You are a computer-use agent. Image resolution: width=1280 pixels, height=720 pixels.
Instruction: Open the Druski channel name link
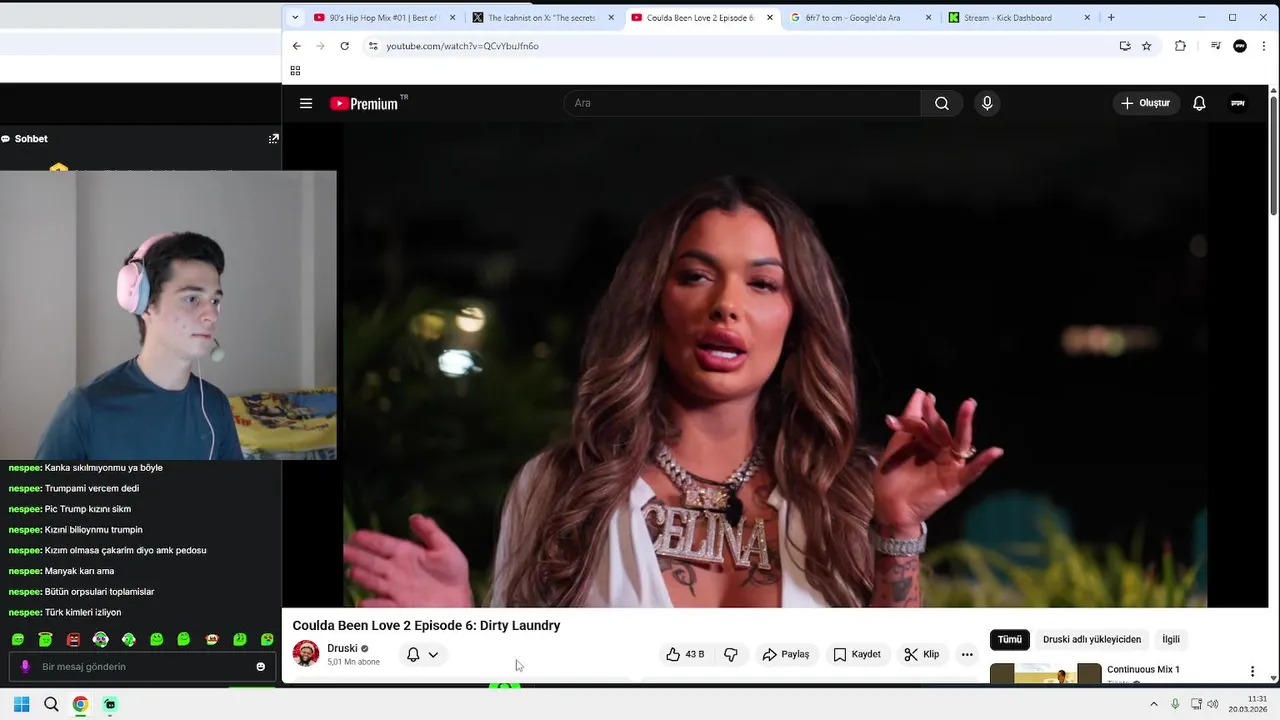point(342,648)
